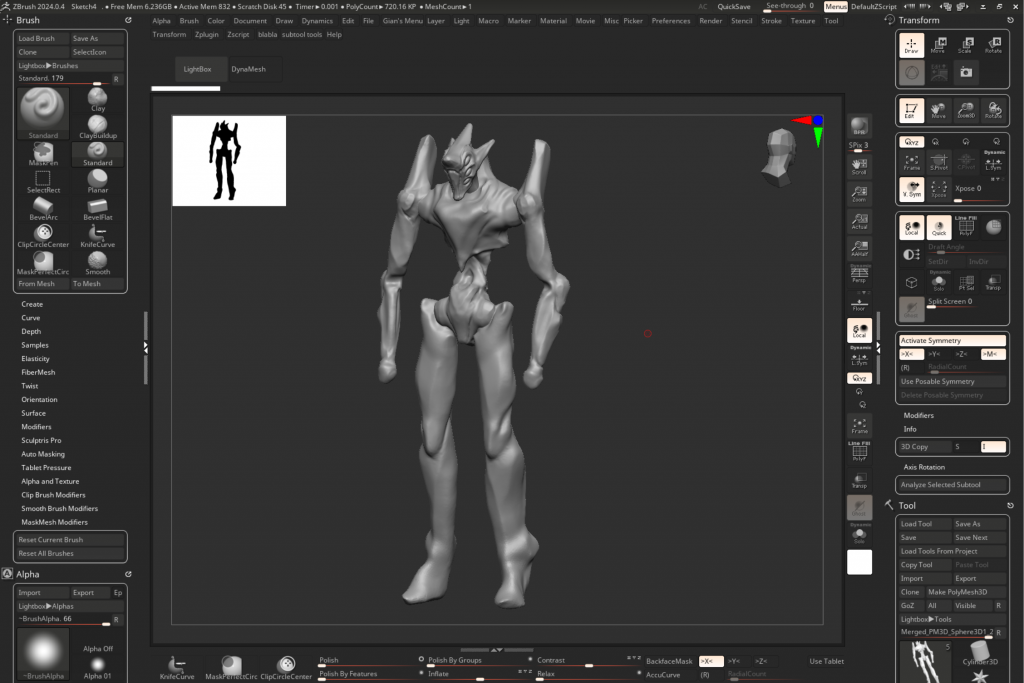This screenshot has width=1024, height=683.
Task: Click the Zoom3D navigation icon
Action: pyautogui.click(x=966, y=110)
